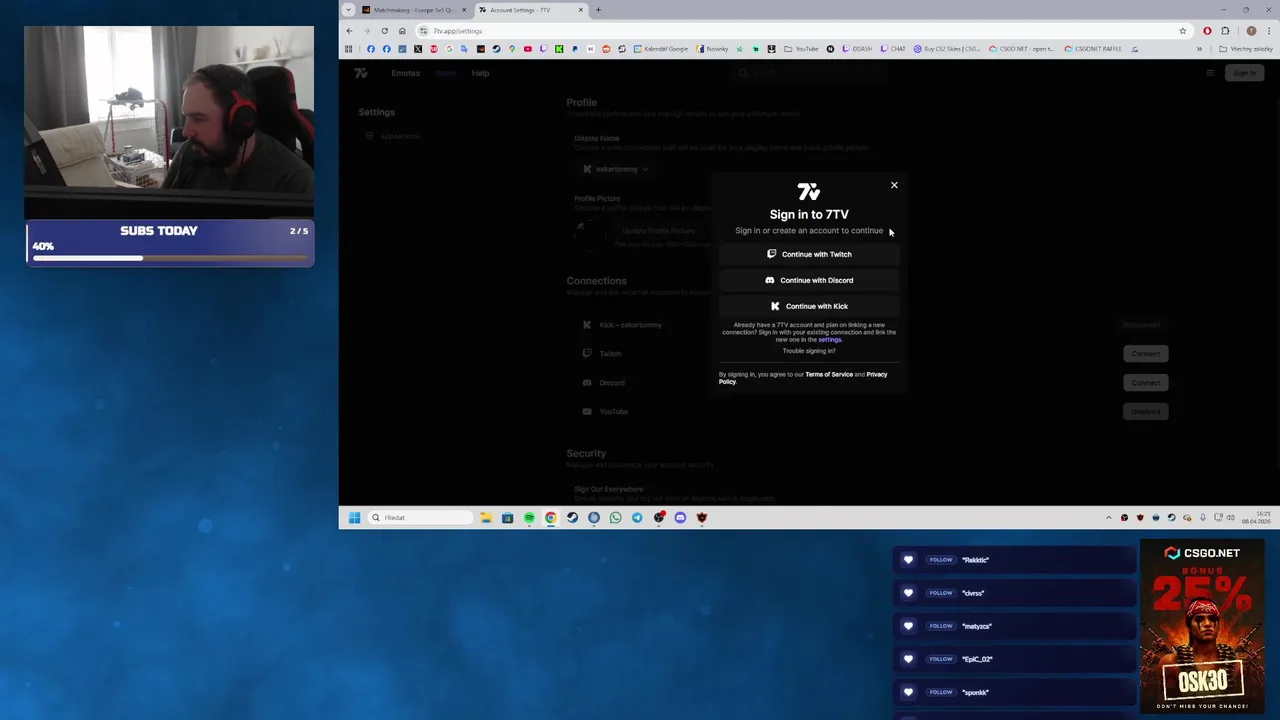This screenshot has width=1280, height=720.
Task: Open CHAT bookmark
Action: click(x=893, y=49)
